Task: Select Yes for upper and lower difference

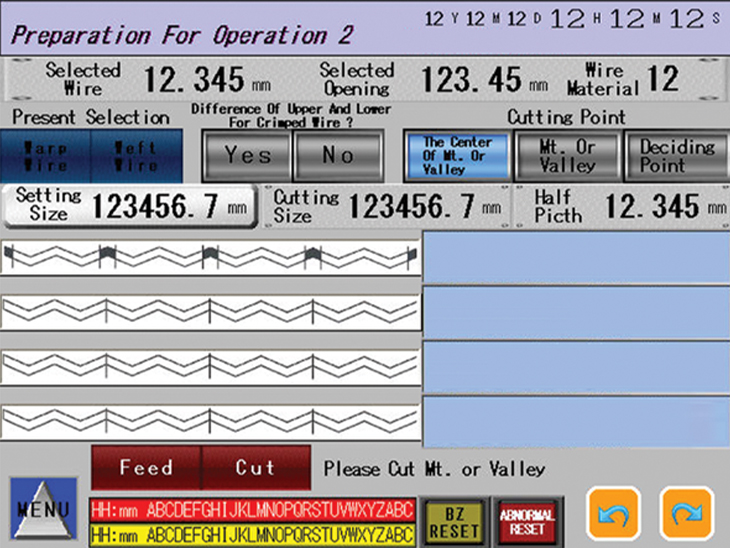Action: pyautogui.click(x=247, y=155)
